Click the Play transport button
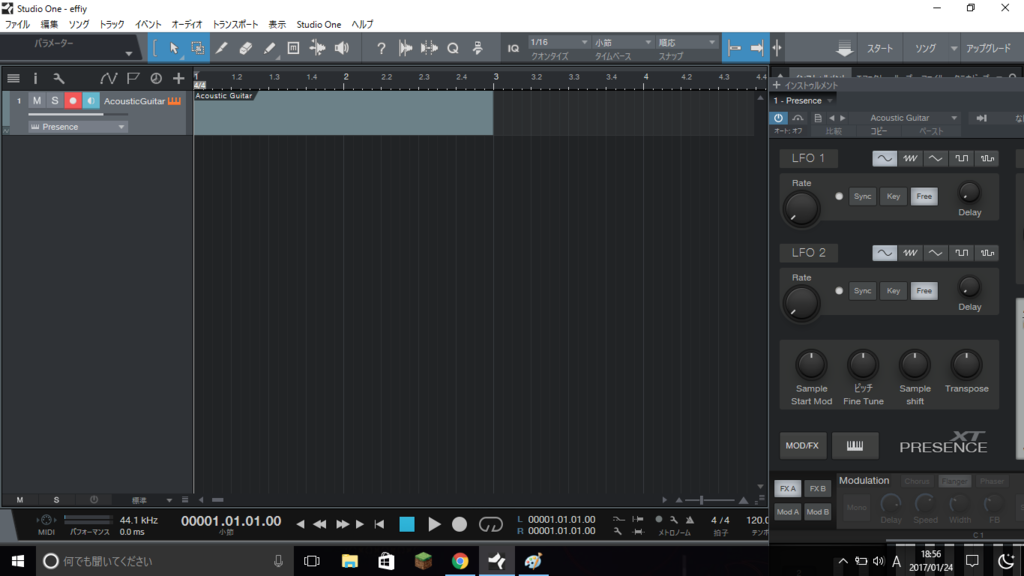The width and height of the screenshot is (1024, 576). (x=434, y=524)
